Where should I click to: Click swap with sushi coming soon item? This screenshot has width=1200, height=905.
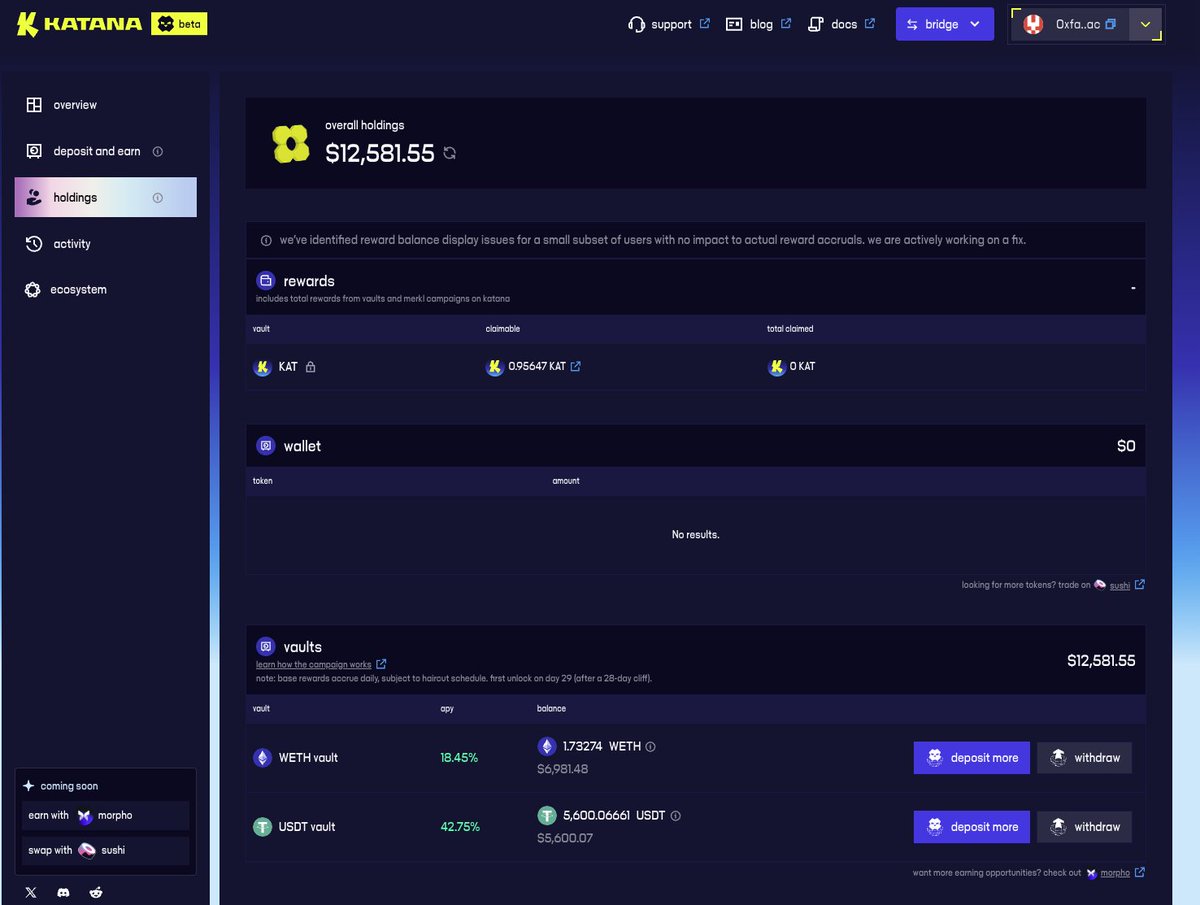[105, 851]
